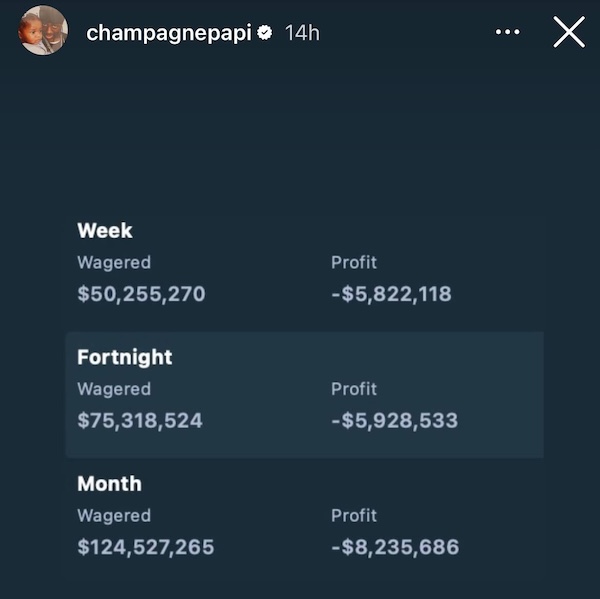Open the three-dot more options menu
The height and width of the screenshot is (599, 600).
(x=507, y=32)
